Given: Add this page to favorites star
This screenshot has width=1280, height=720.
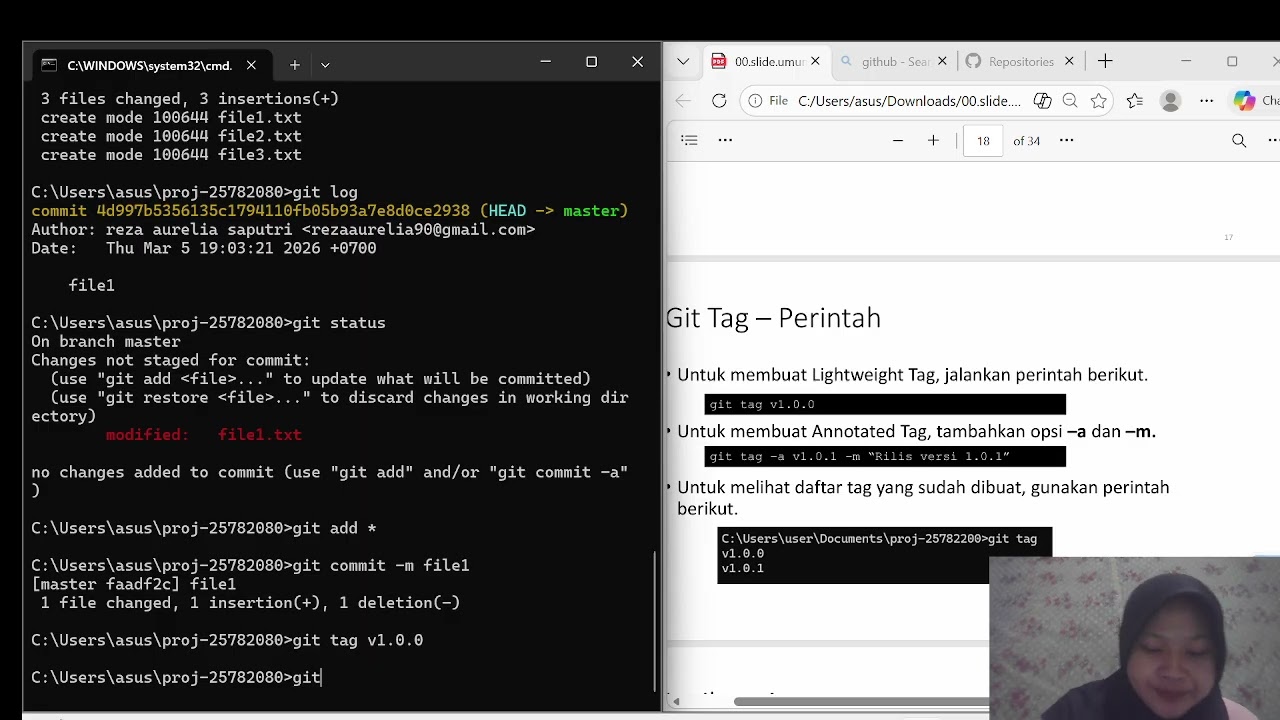Looking at the screenshot, I should tap(1099, 101).
